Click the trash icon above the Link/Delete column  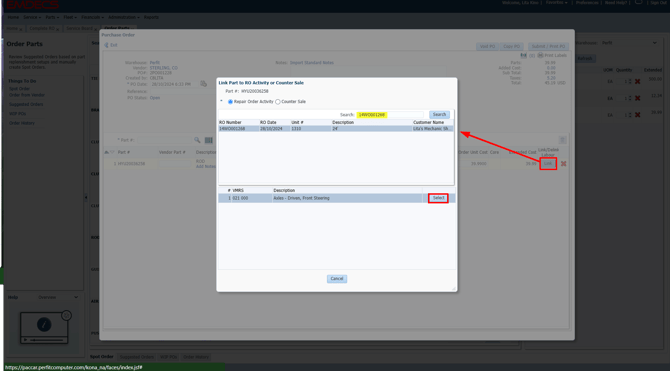562,140
